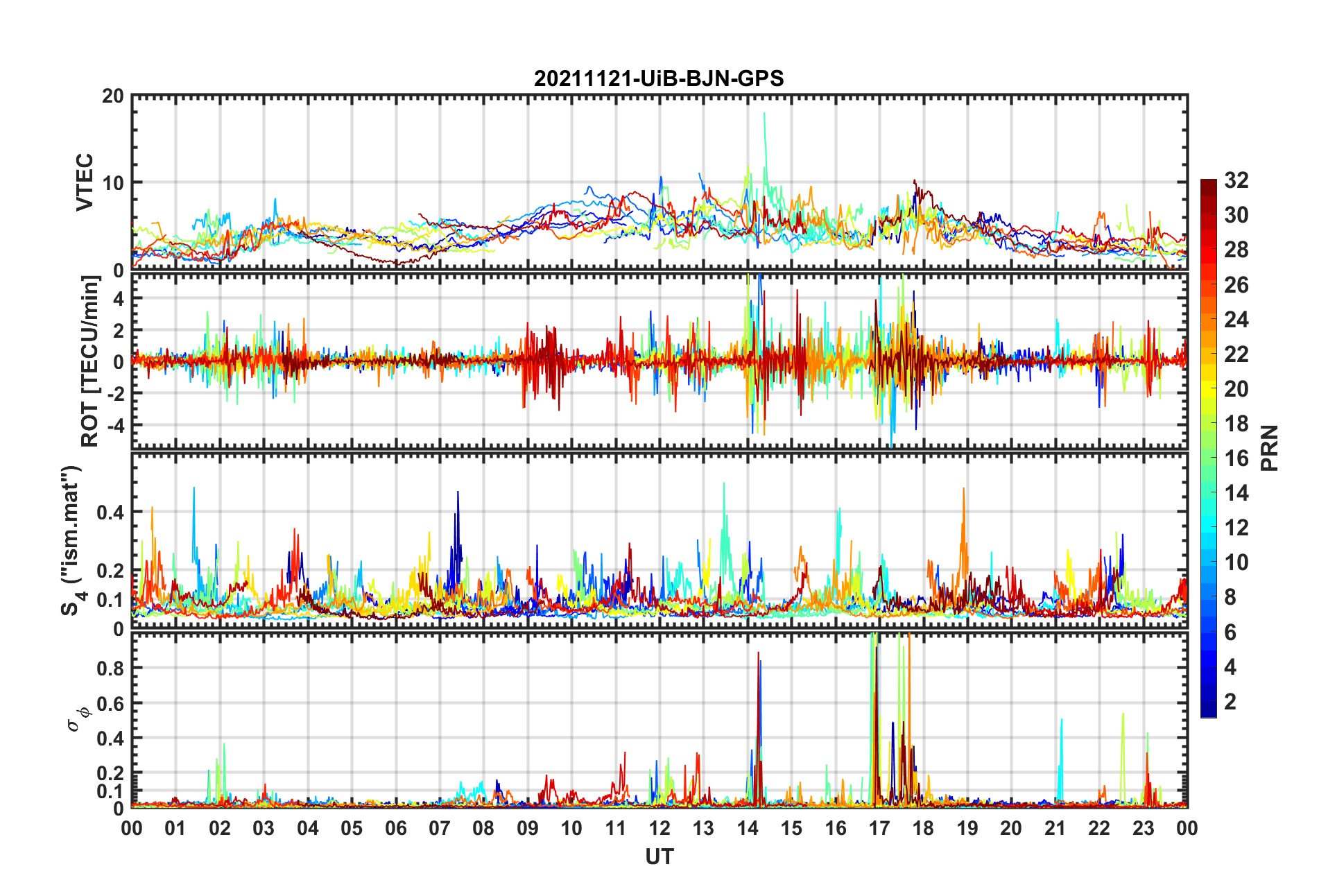Click the sigma phi peak near 14 UT
This screenshot has width=1319, height=896.
758,653
